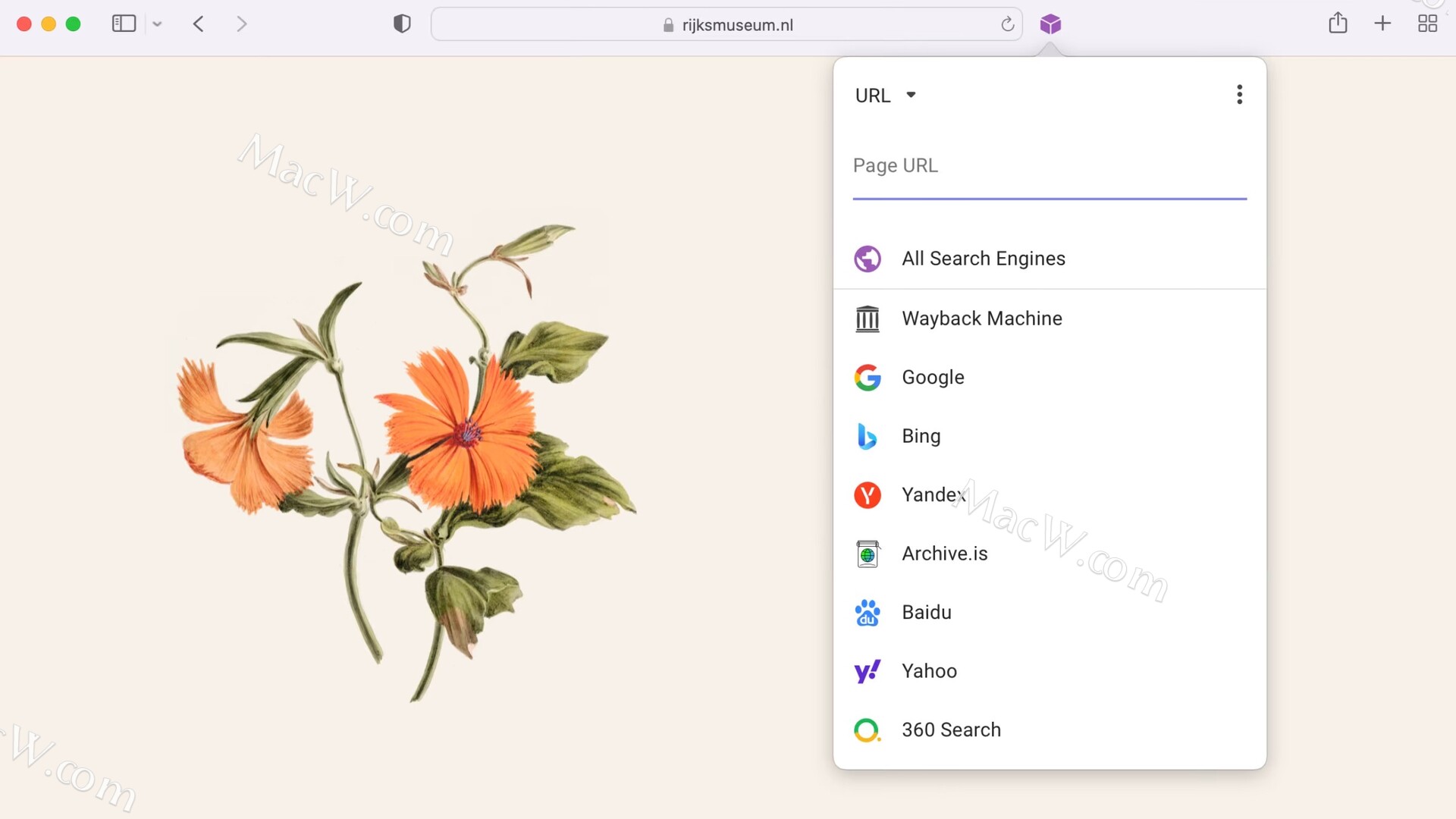Search with Bing
1456x819 pixels.
coord(1050,436)
